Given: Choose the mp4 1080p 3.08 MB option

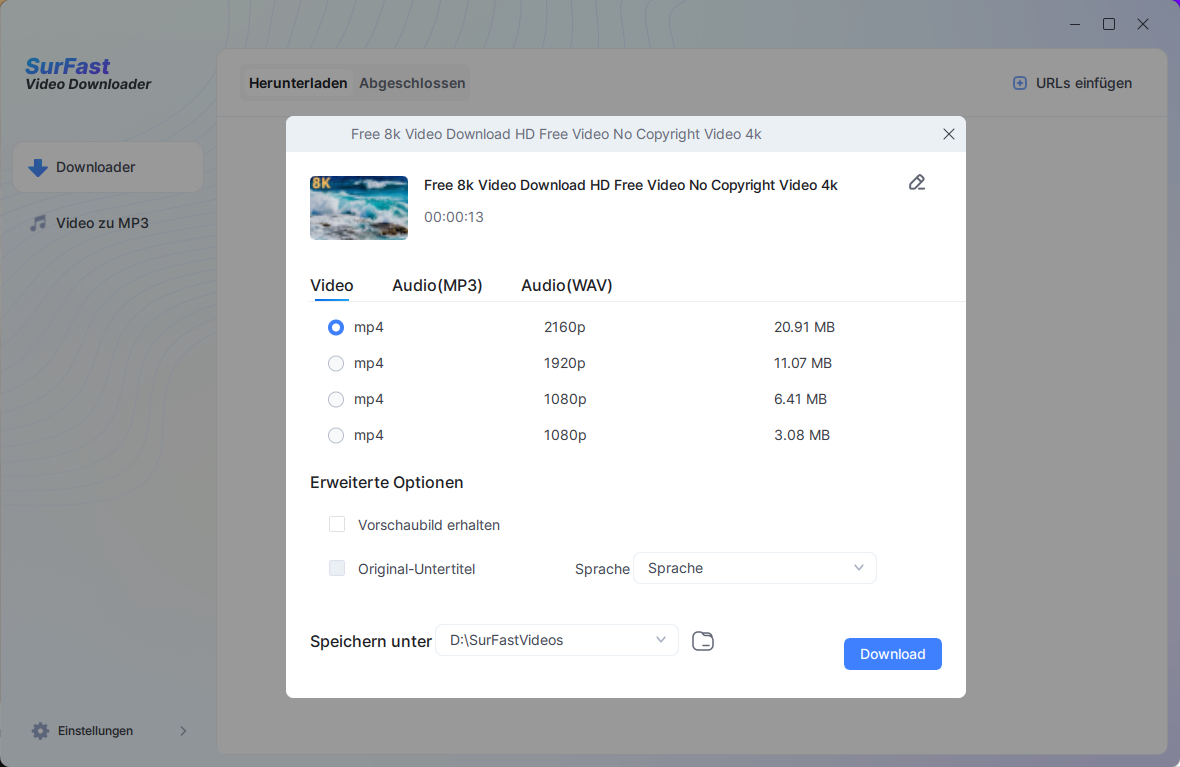Looking at the screenshot, I should [x=336, y=436].
